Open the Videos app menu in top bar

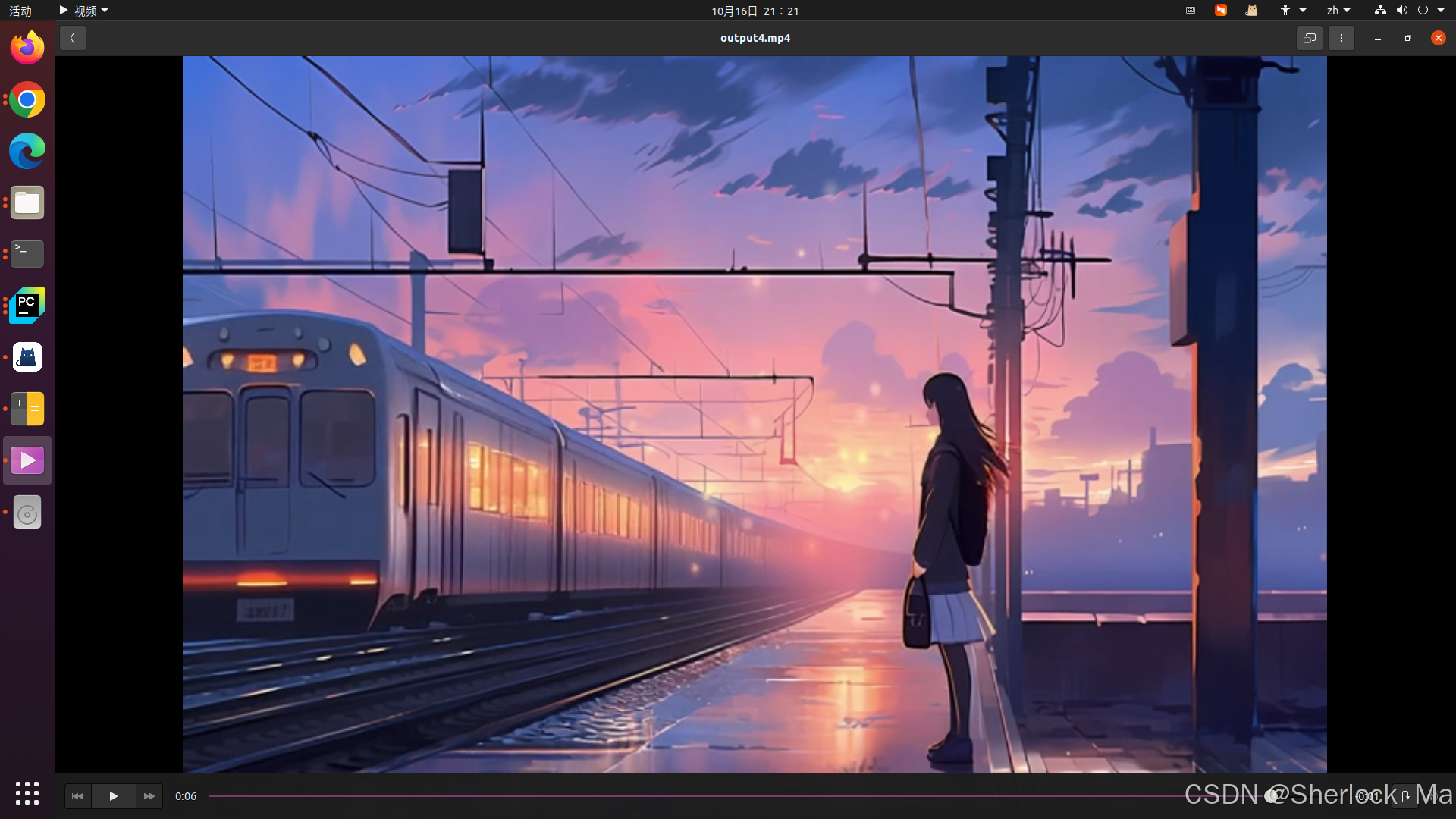84,11
